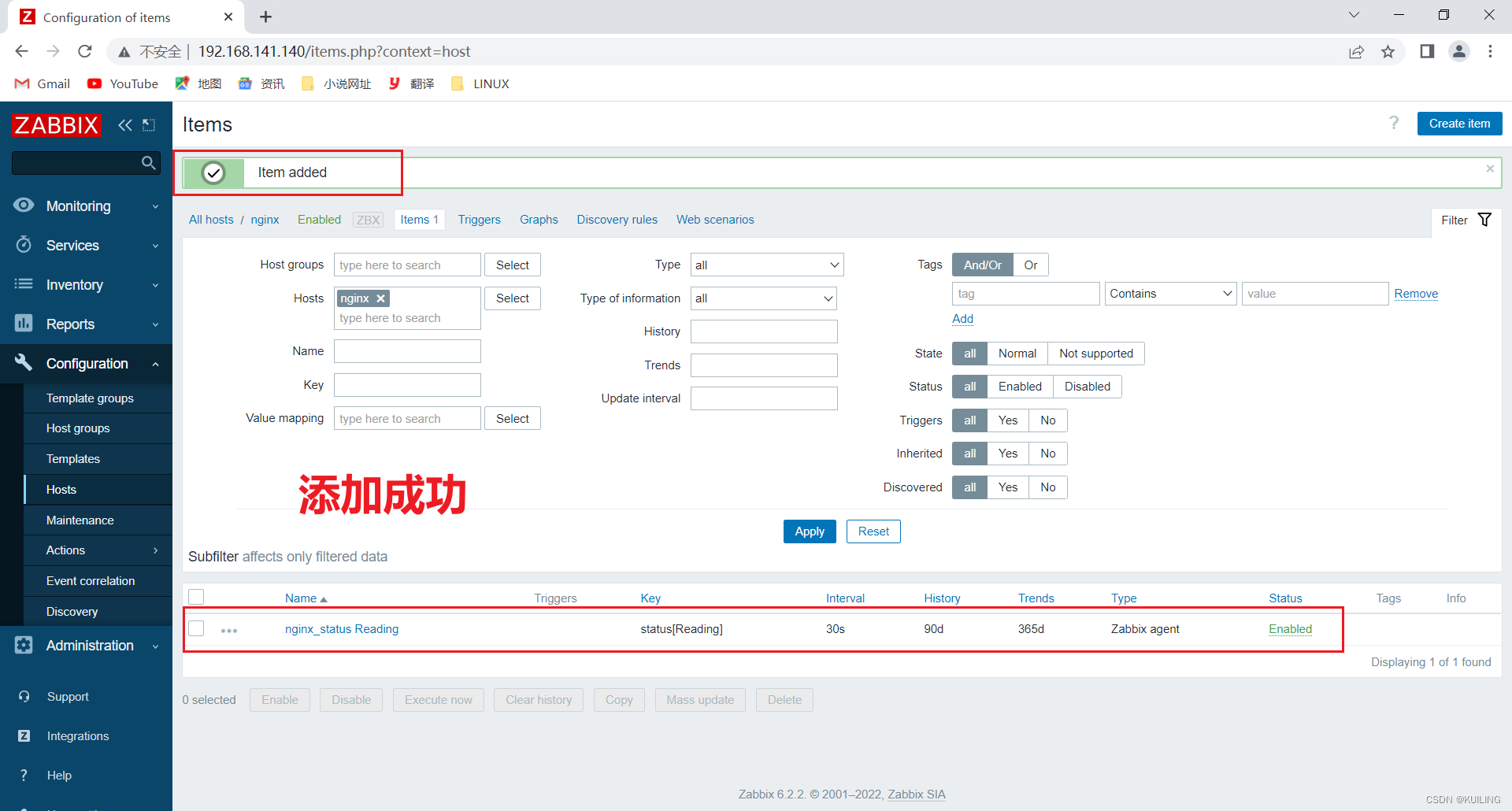Click Configuration wrench icon

(24, 363)
